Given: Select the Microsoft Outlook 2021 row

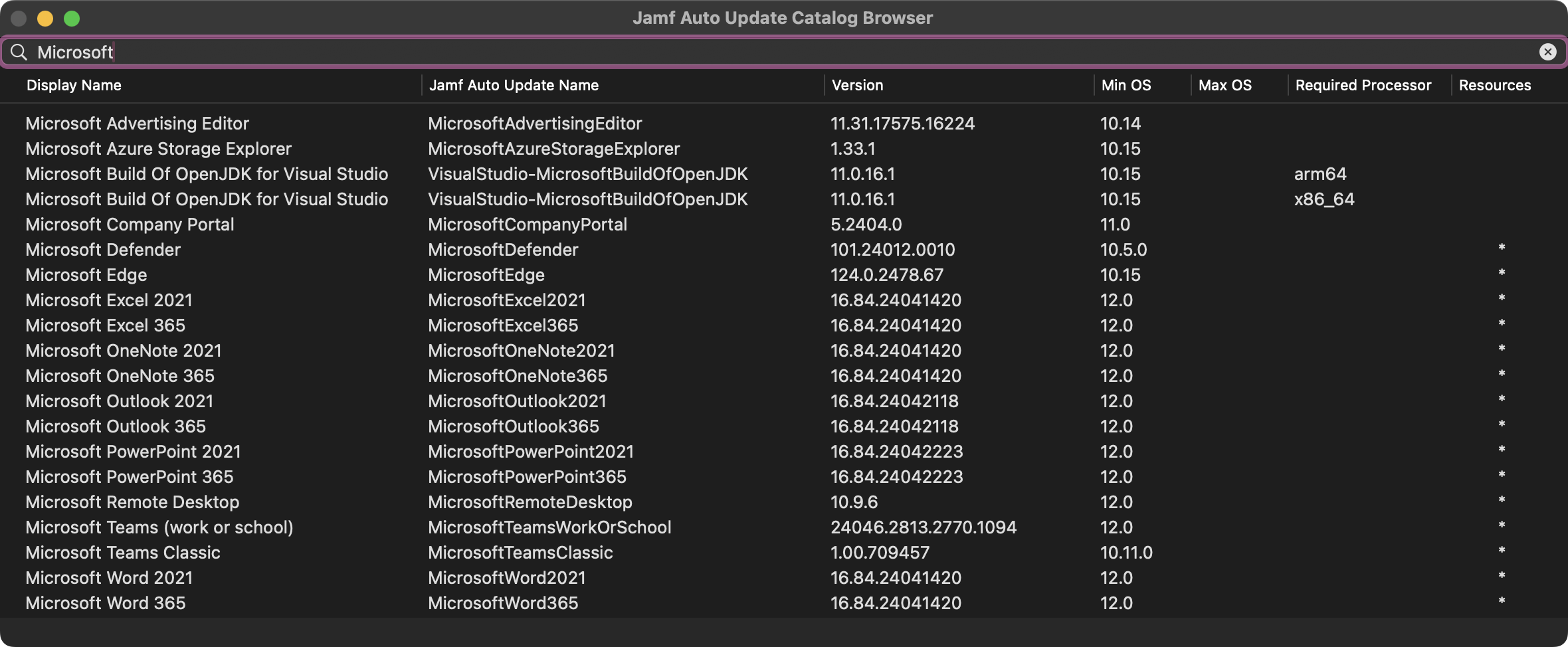Looking at the screenshot, I should [x=784, y=401].
